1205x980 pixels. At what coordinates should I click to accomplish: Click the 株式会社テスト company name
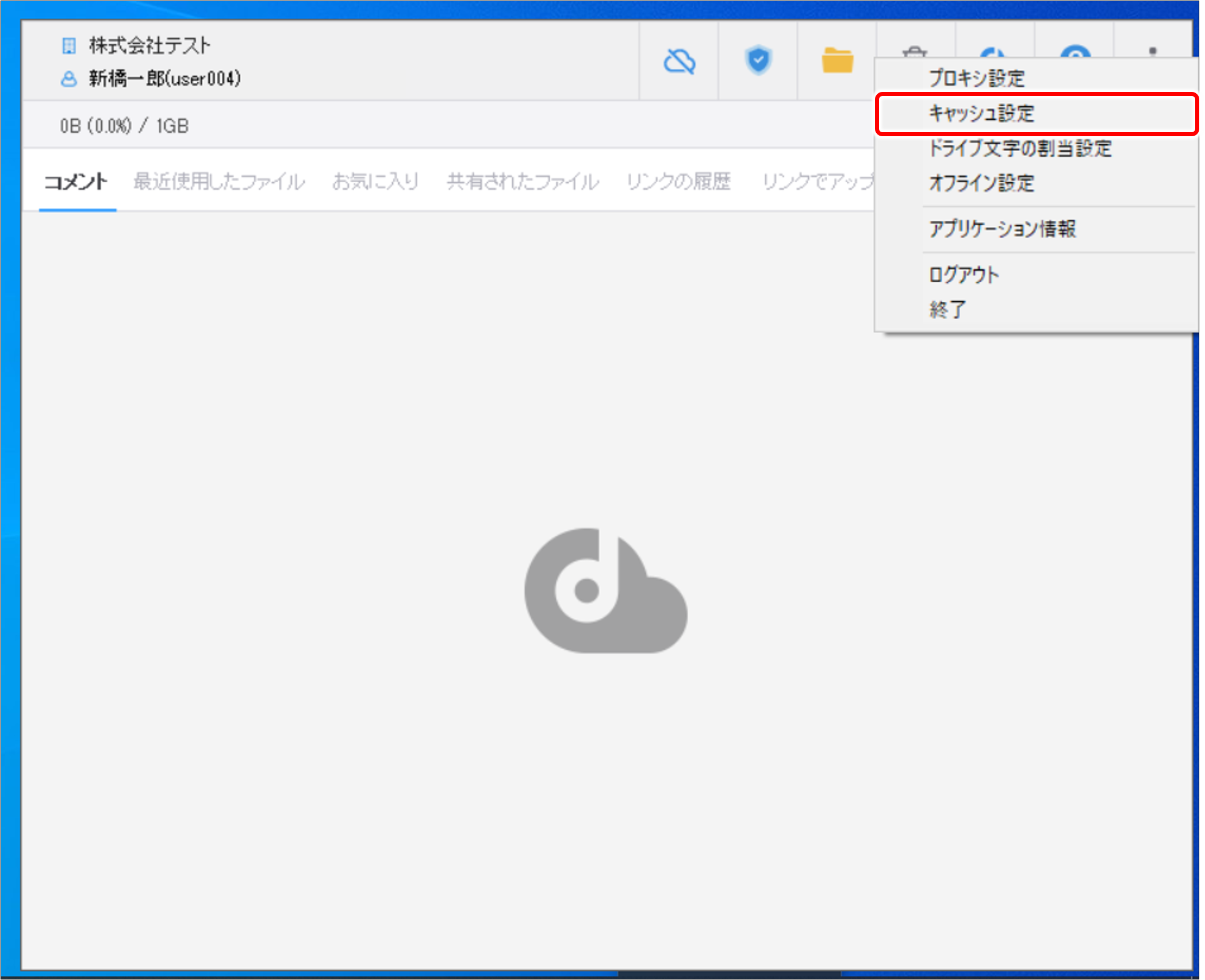point(149,45)
